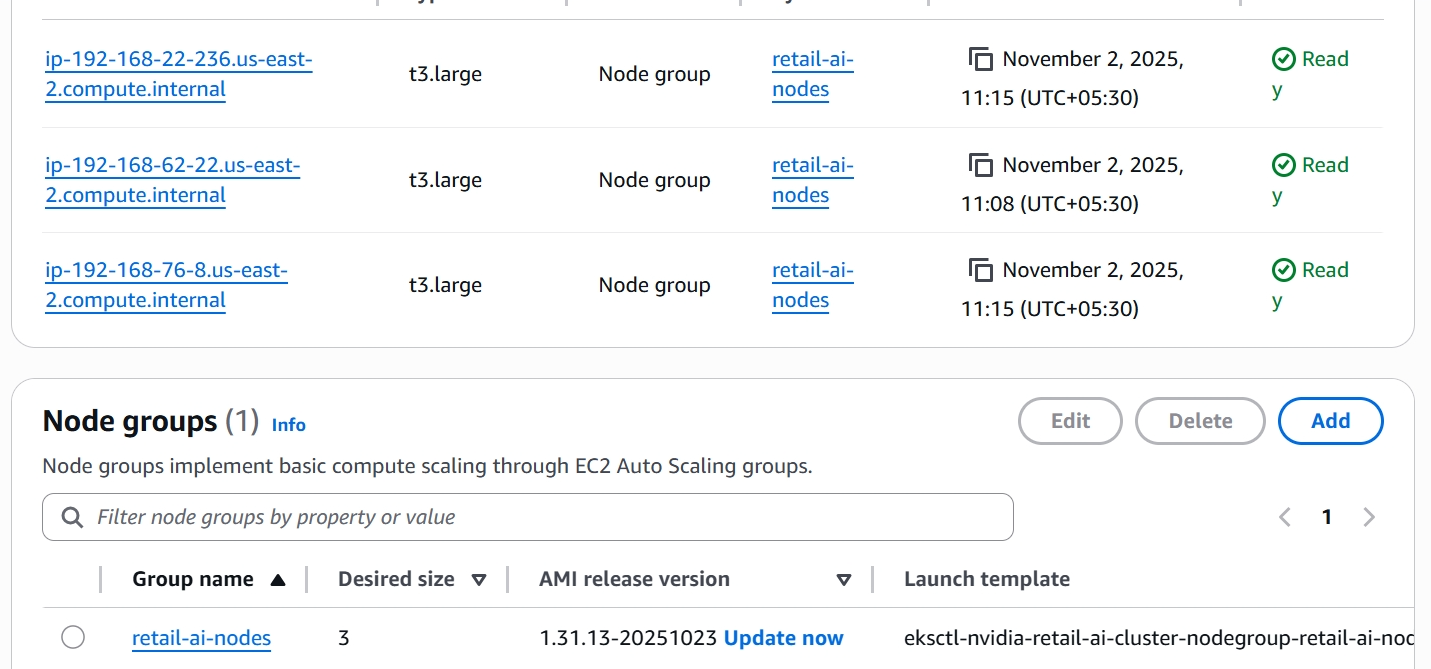Viewport: 1431px width, 669px height.
Task: Sort node groups by Desired size
Action: click(478, 580)
